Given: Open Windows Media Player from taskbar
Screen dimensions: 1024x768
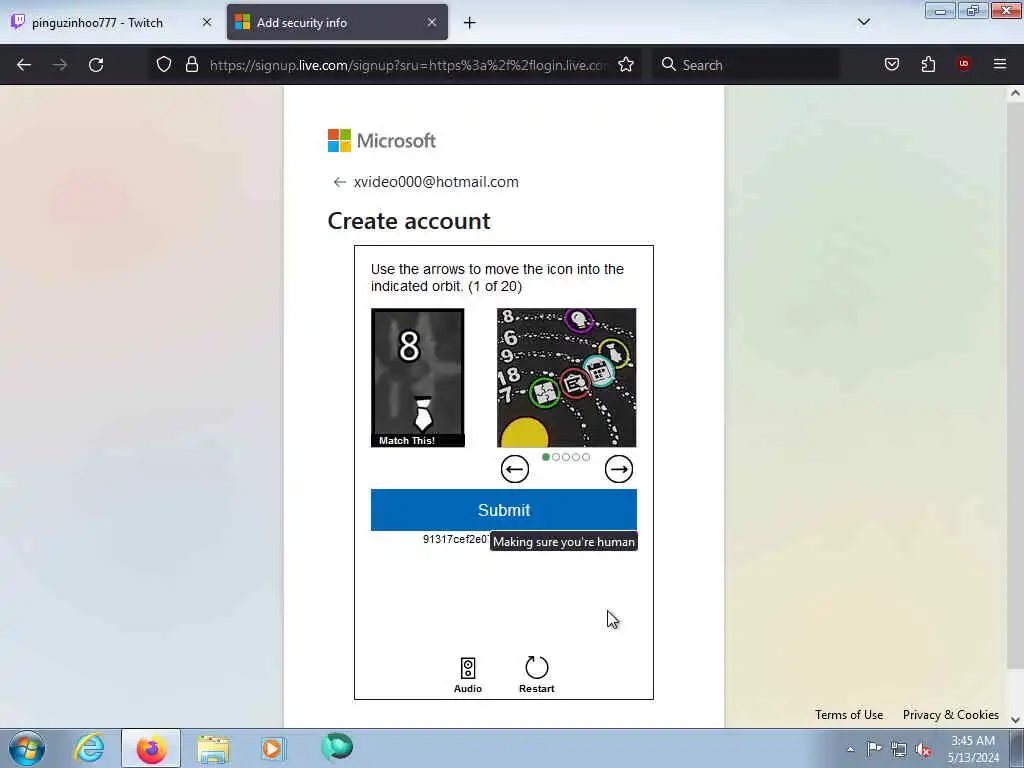Looking at the screenshot, I should click(x=273, y=748).
